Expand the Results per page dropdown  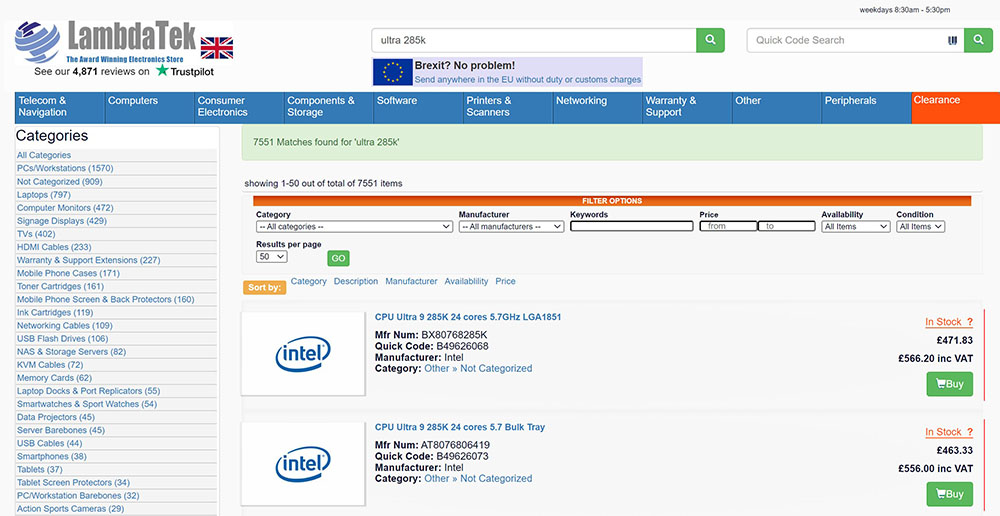tap(271, 257)
